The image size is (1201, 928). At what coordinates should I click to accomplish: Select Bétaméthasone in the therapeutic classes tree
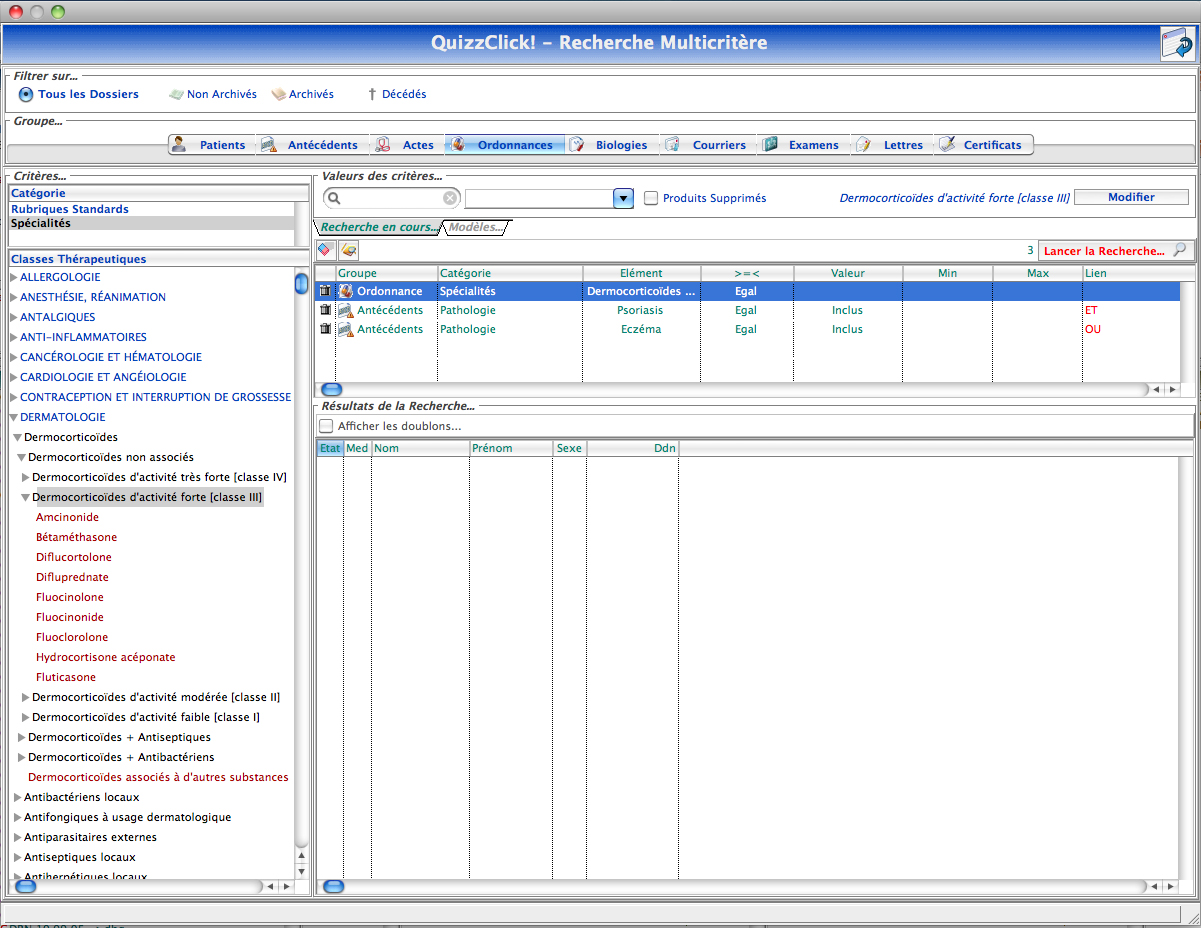(76, 537)
